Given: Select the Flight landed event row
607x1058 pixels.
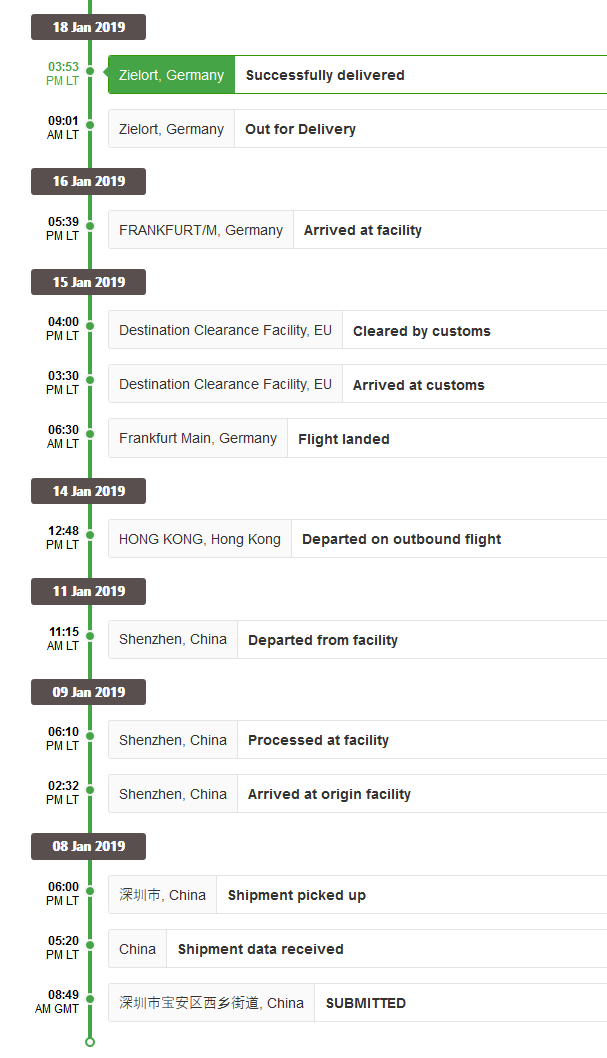Looking at the screenshot, I should [357, 438].
